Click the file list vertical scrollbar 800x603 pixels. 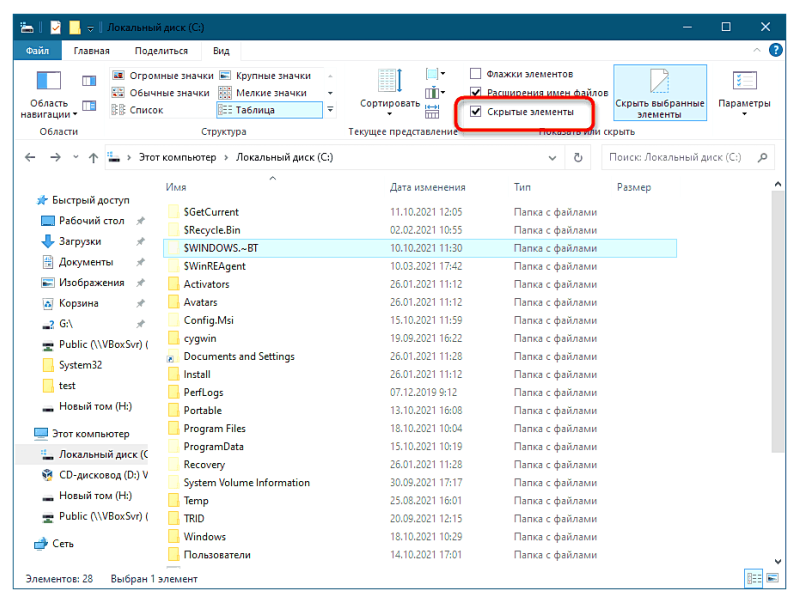778,321
